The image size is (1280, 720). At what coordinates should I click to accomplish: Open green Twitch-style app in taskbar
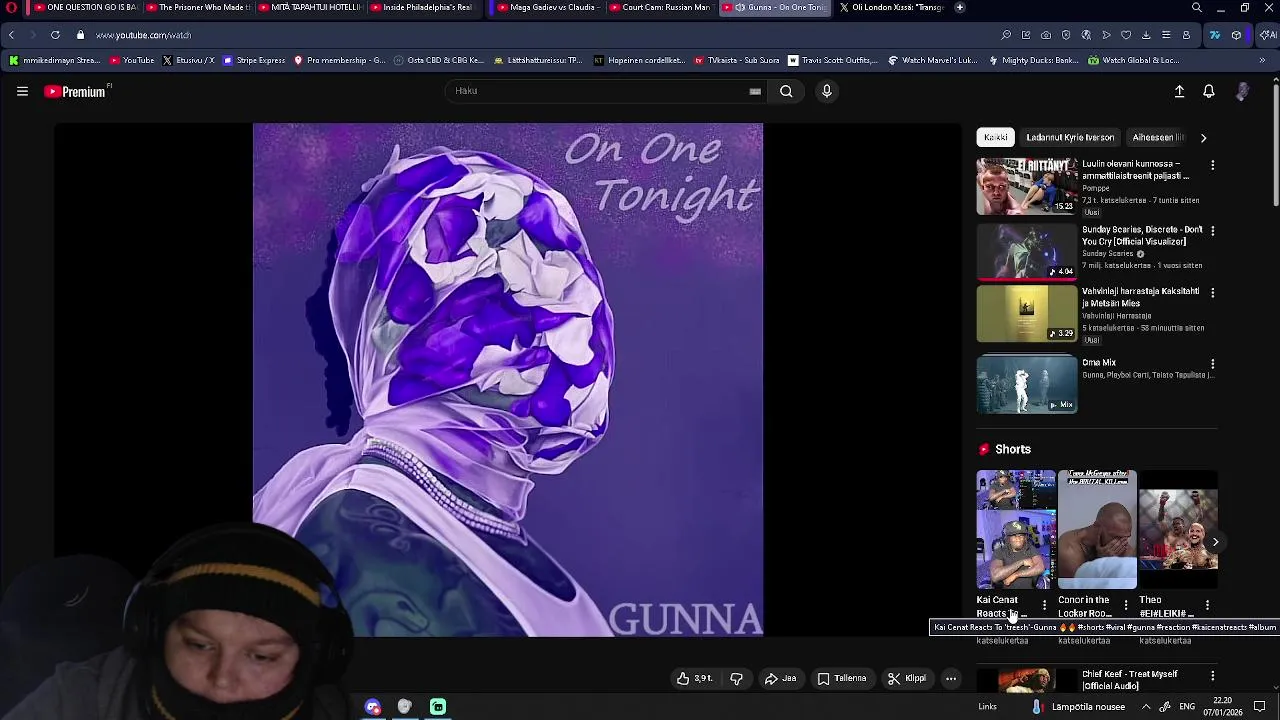[x=438, y=707]
